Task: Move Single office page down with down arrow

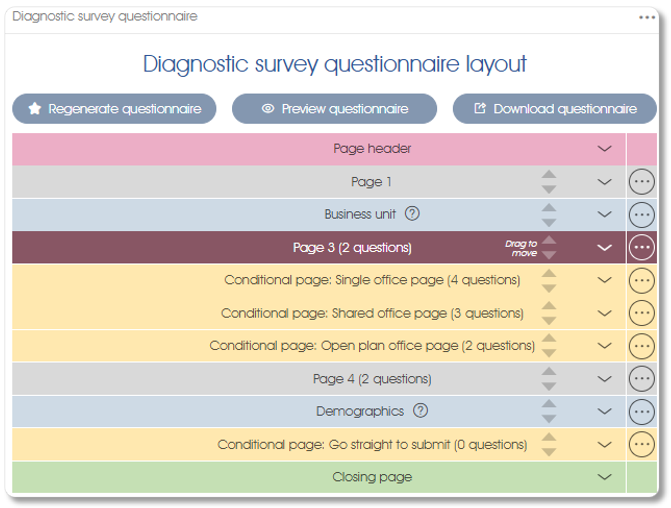Action: (549, 288)
